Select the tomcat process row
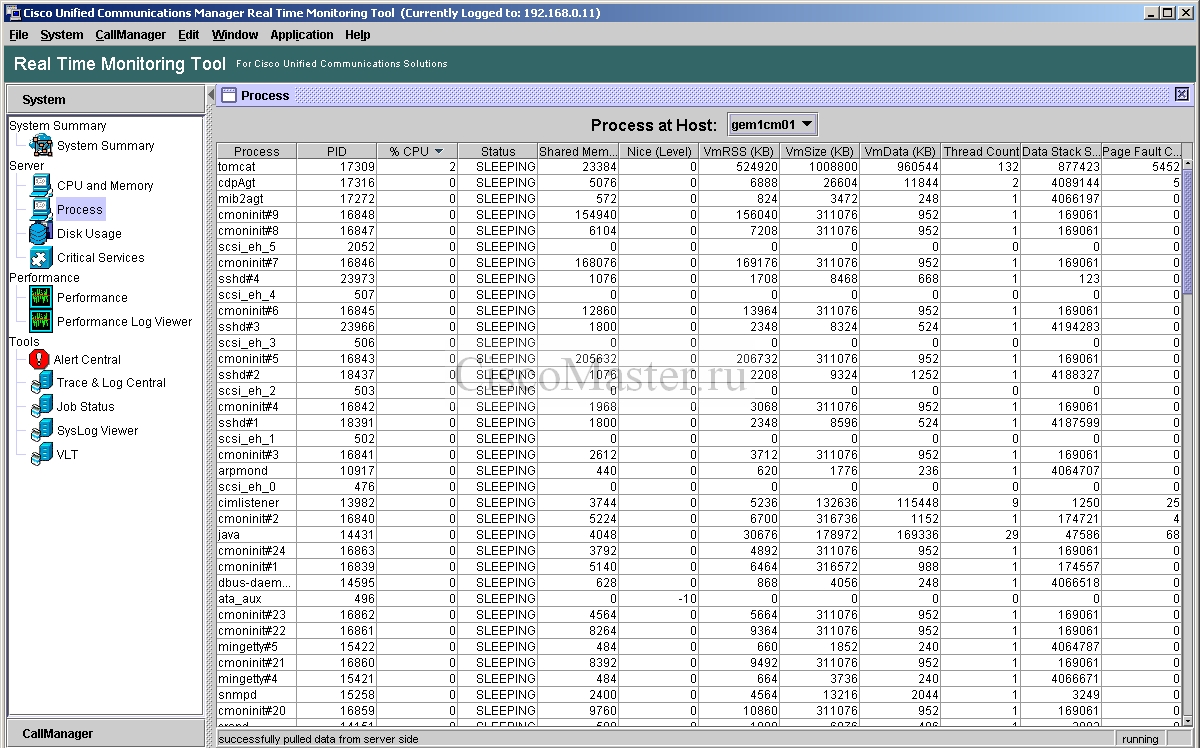The width and height of the screenshot is (1200, 748). pos(699,167)
